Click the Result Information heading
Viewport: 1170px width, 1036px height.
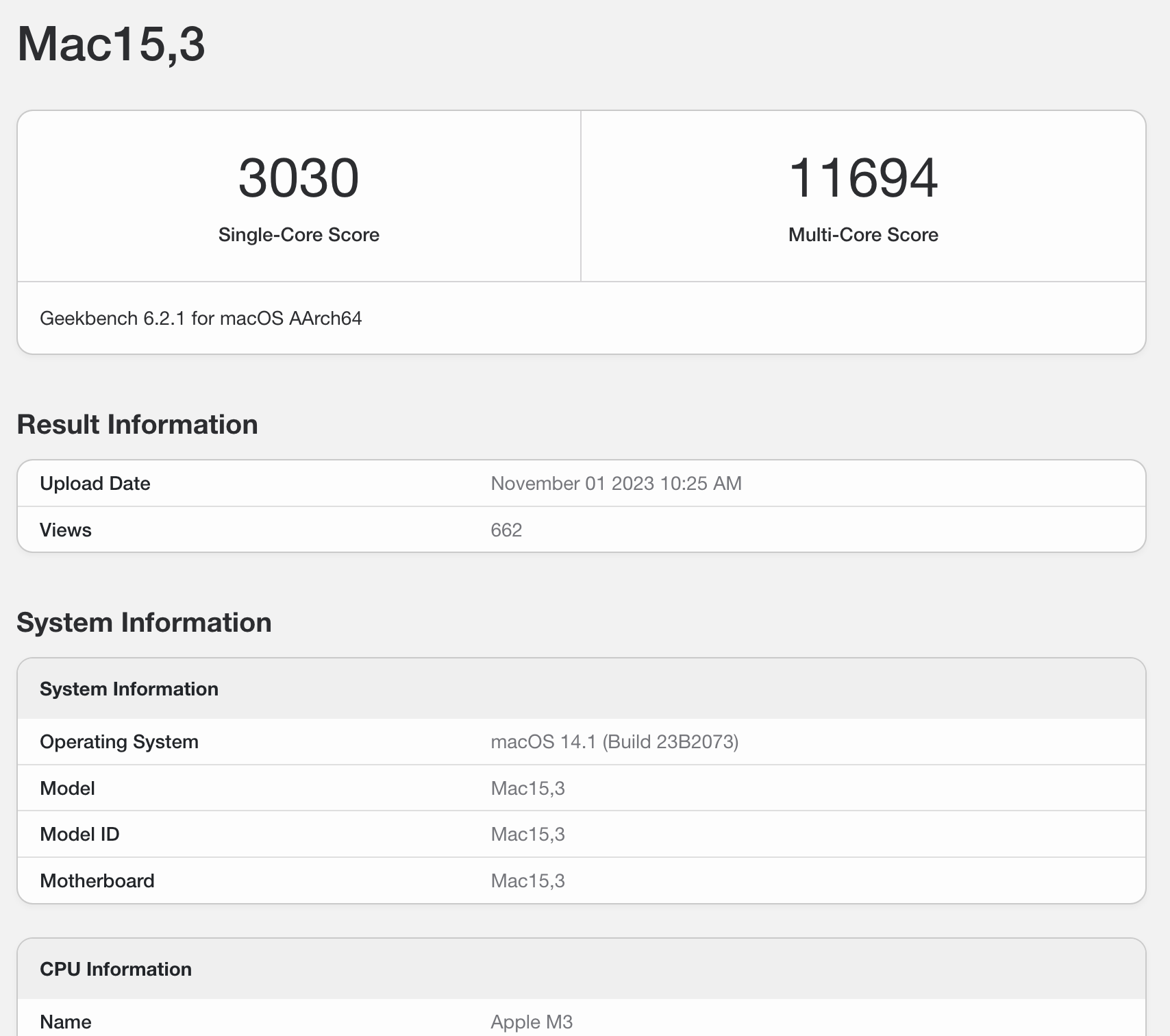[137, 424]
